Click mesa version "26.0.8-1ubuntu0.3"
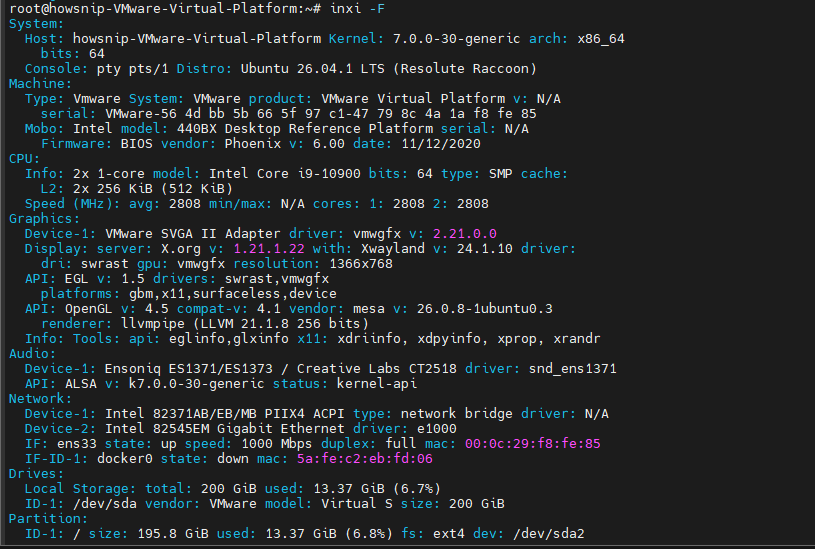 [484, 309]
